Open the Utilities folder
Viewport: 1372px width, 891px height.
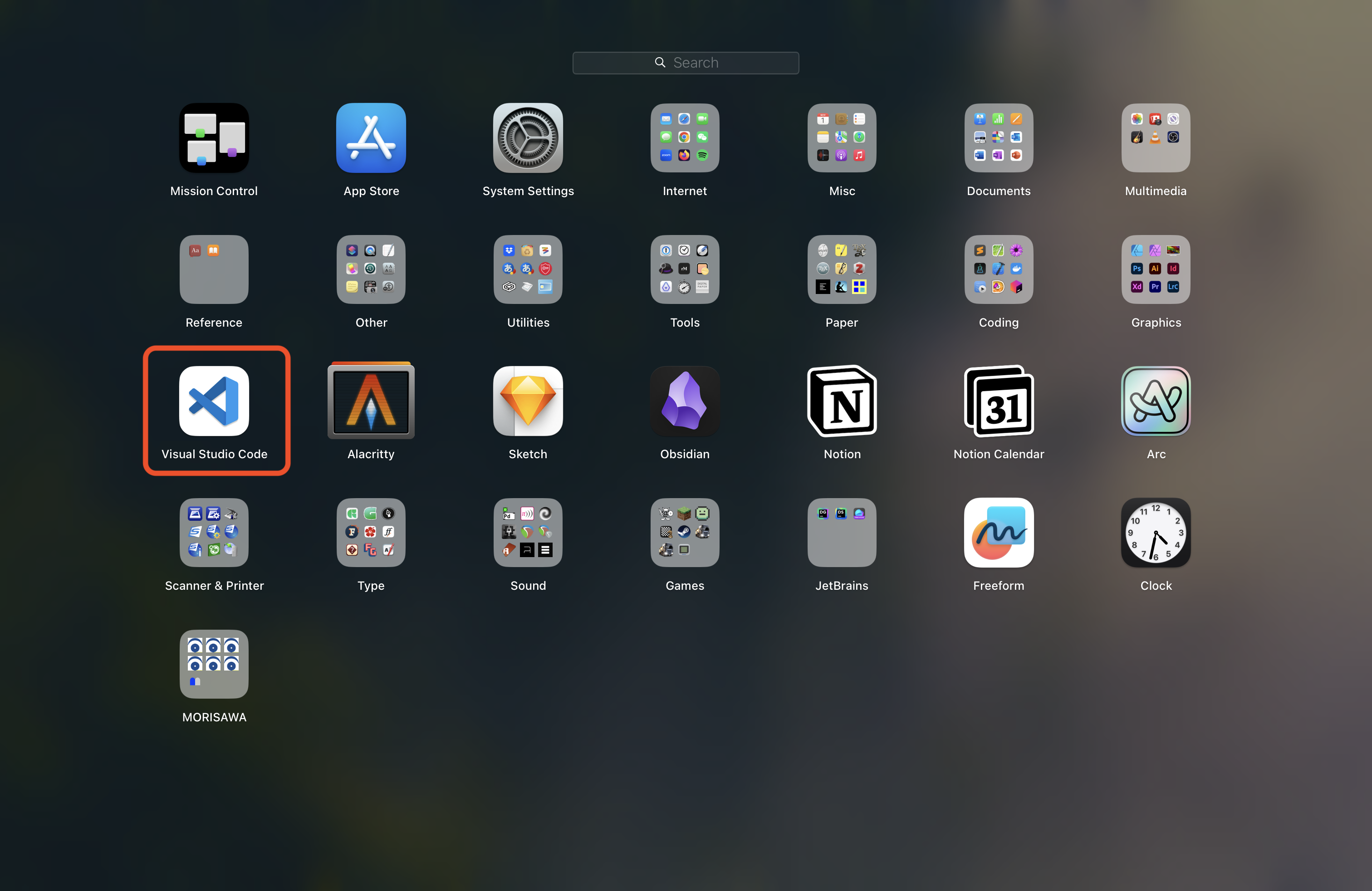point(528,269)
